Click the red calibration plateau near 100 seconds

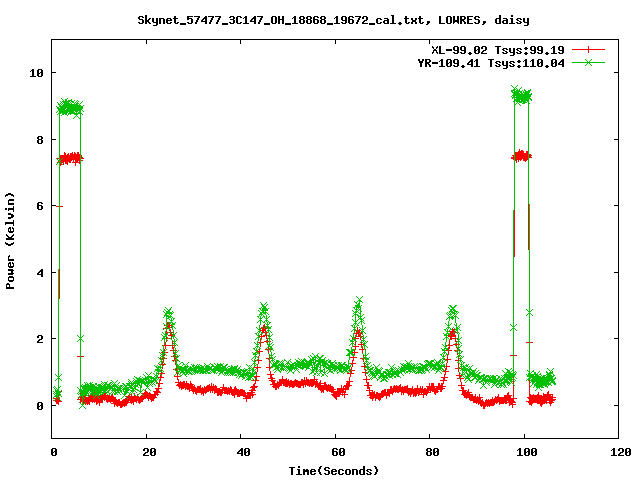click(521, 156)
